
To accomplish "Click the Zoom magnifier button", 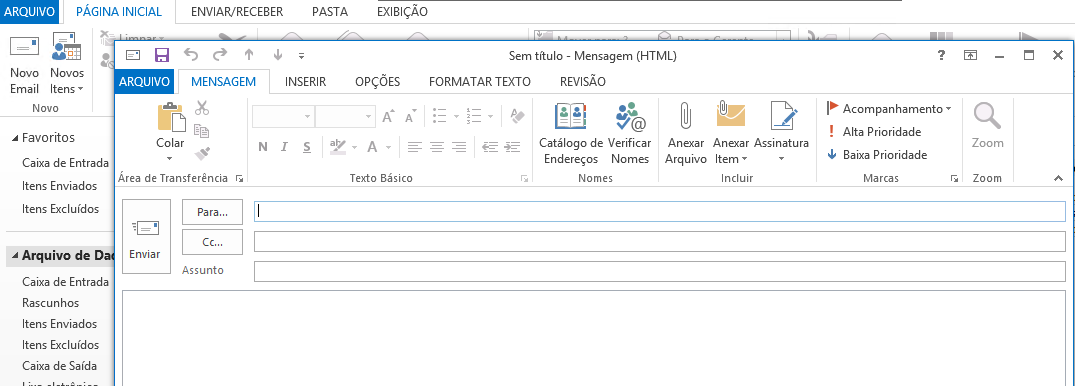I will (987, 125).
